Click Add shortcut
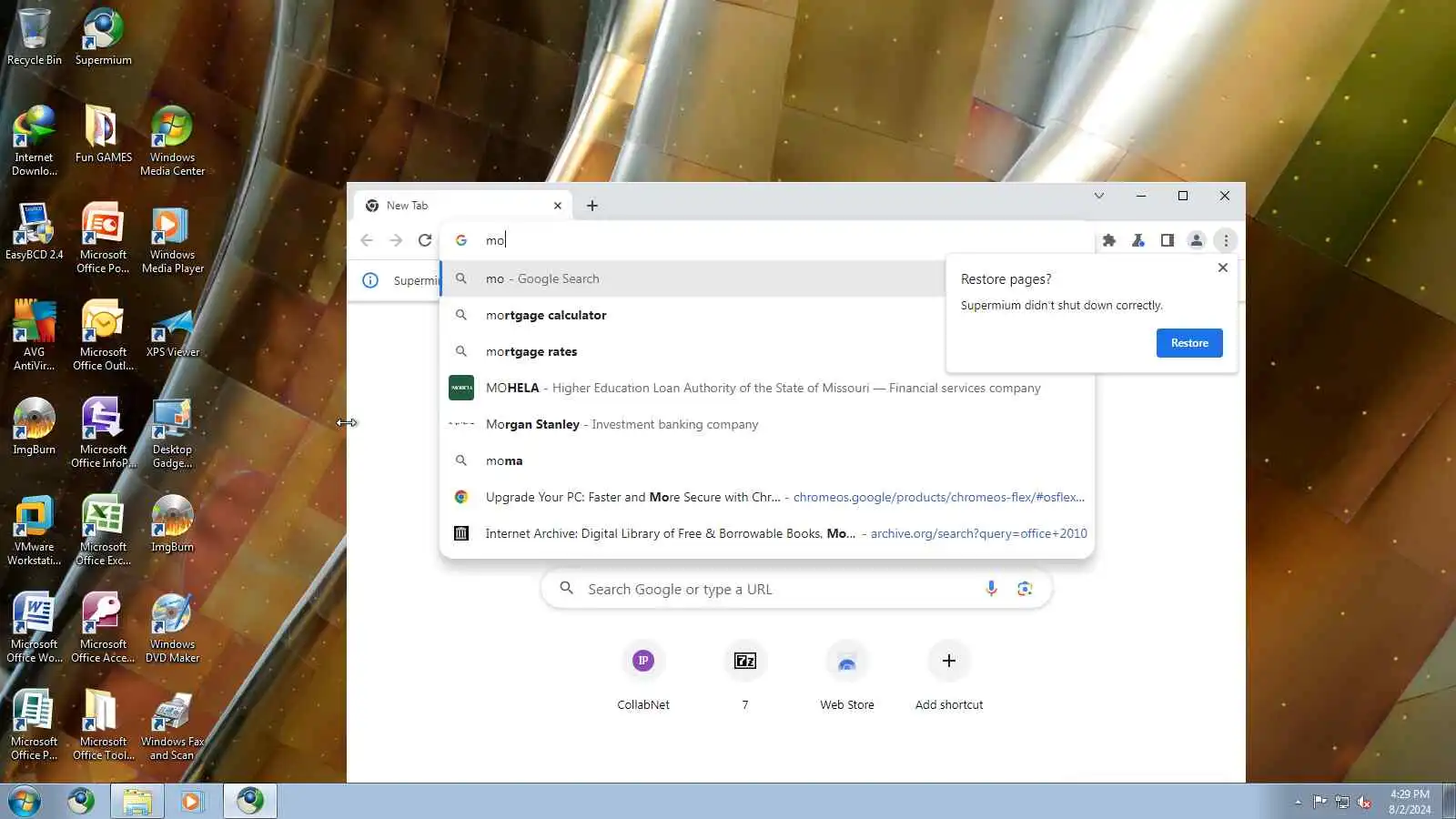The image size is (1456, 819). coord(949,676)
